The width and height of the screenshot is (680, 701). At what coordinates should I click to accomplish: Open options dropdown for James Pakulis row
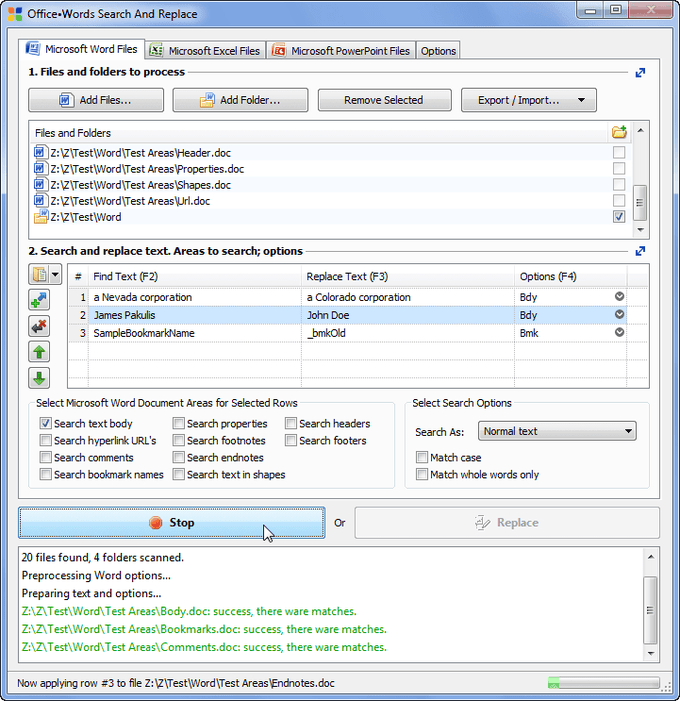[619, 314]
